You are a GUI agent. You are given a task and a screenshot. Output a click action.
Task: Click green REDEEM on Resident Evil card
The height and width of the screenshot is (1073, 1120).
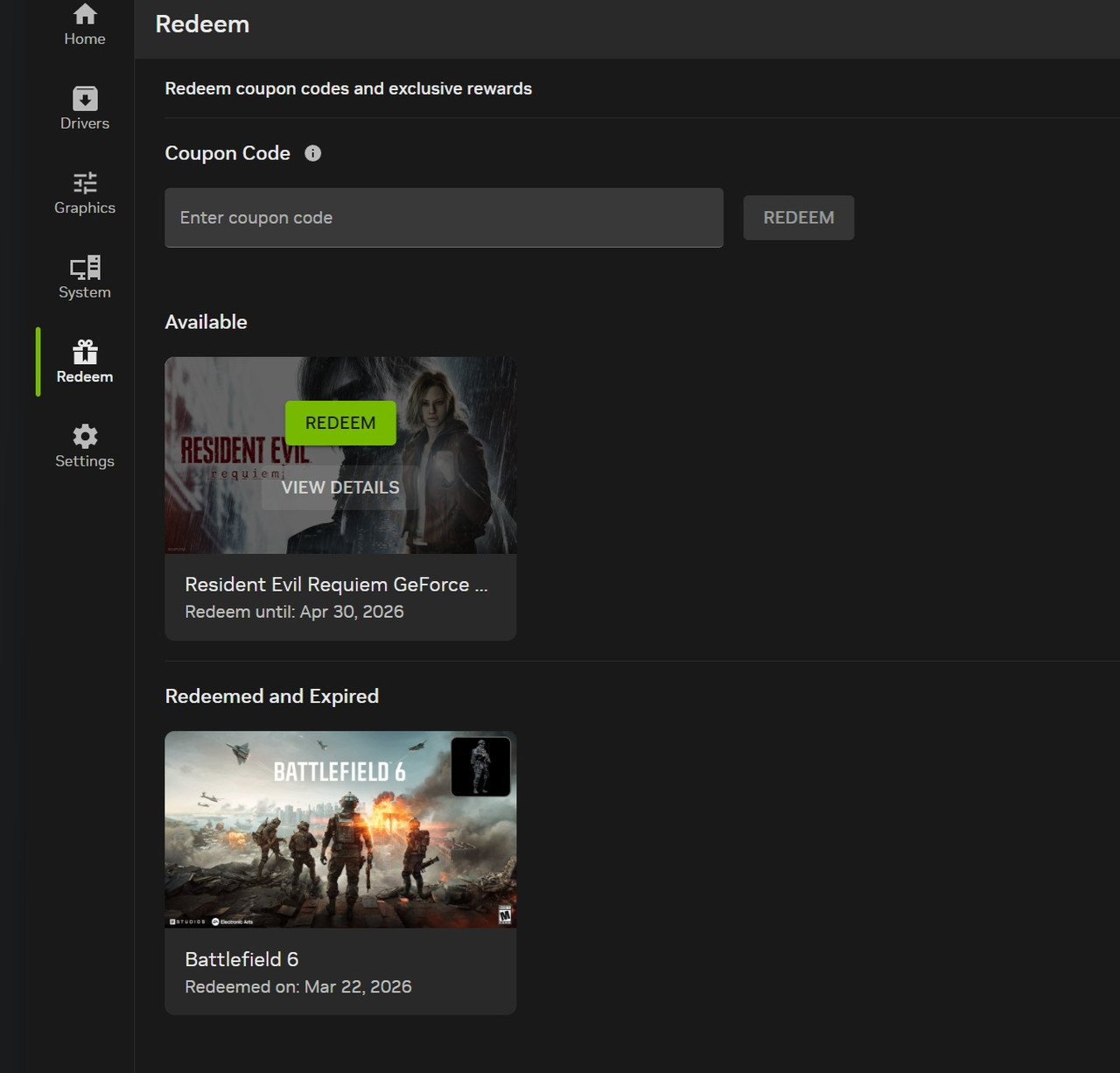(x=340, y=423)
